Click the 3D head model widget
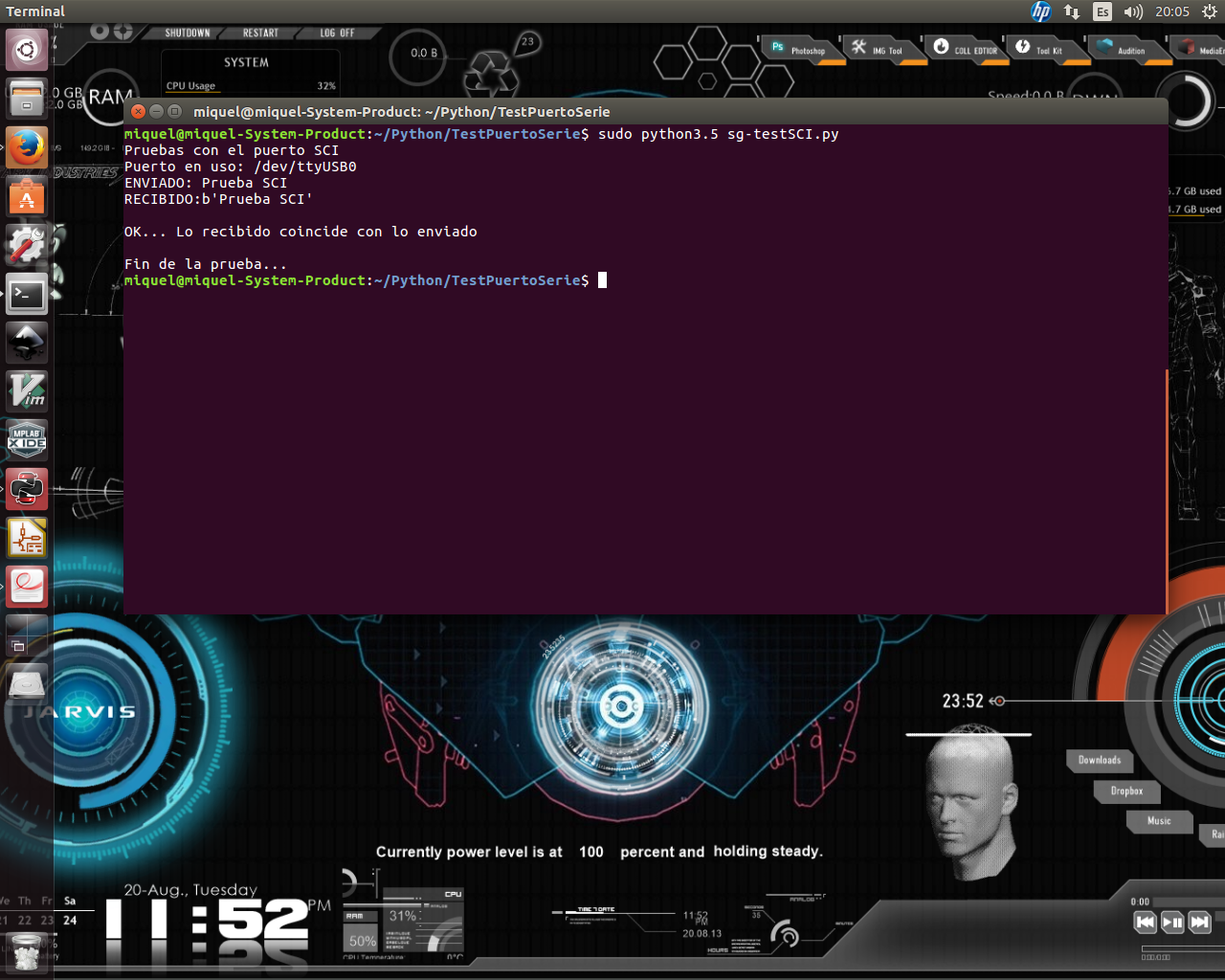This screenshot has height=980, width=1225. [970, 804]
